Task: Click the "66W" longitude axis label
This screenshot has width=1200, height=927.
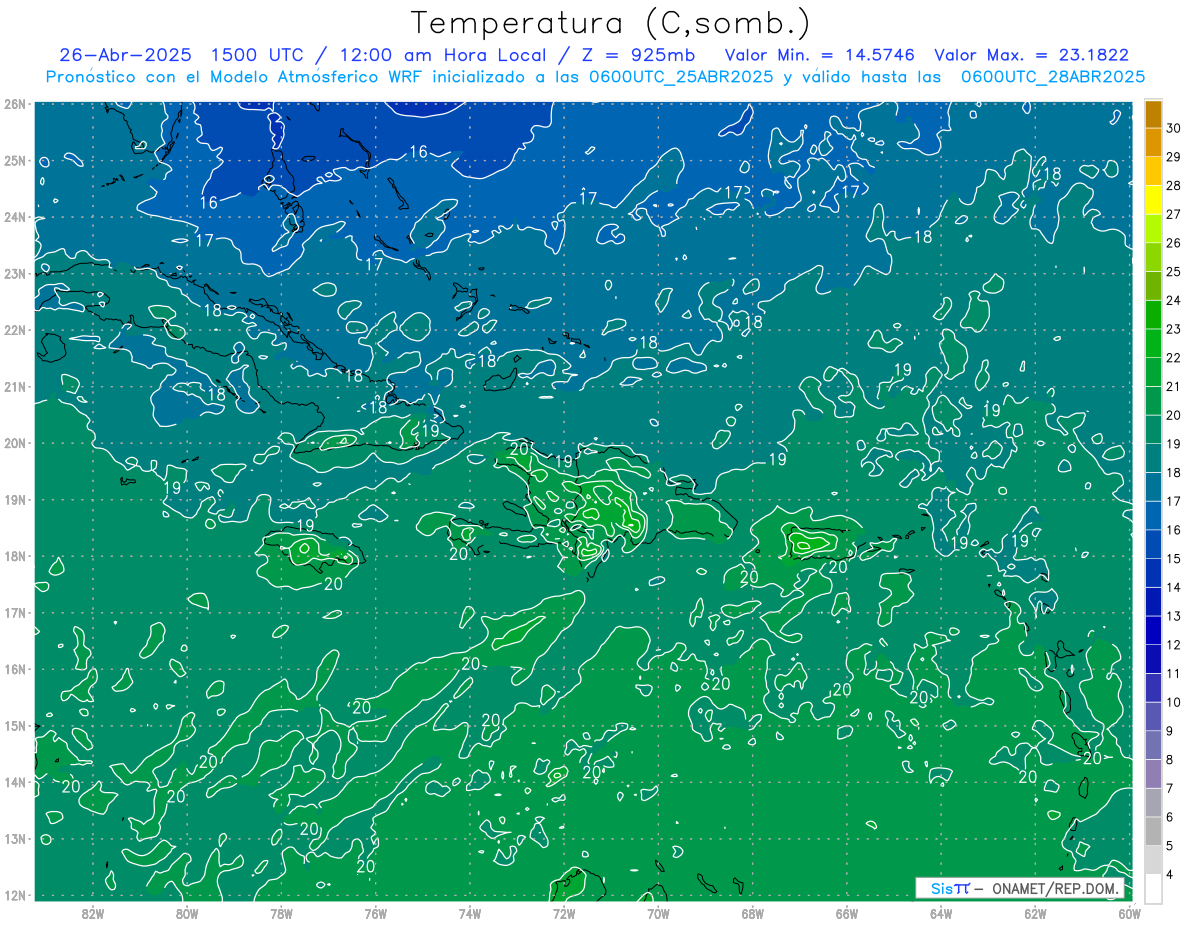Action: [847, 913]
